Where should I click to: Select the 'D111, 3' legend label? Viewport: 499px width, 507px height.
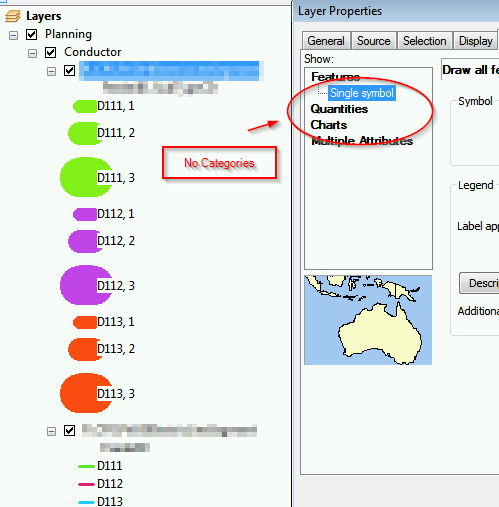click(116, 178)
